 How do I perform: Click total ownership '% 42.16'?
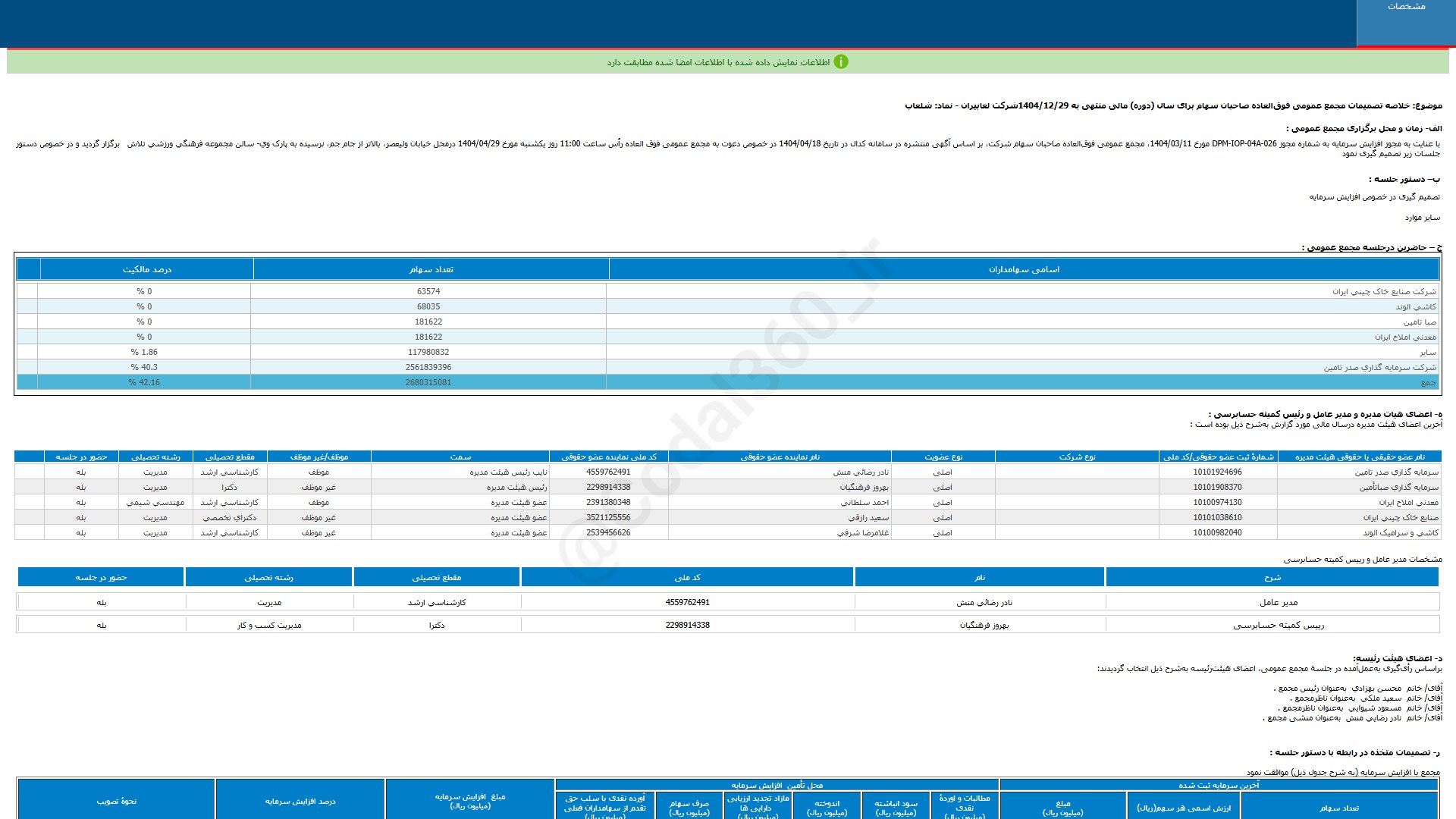[144, 382]
